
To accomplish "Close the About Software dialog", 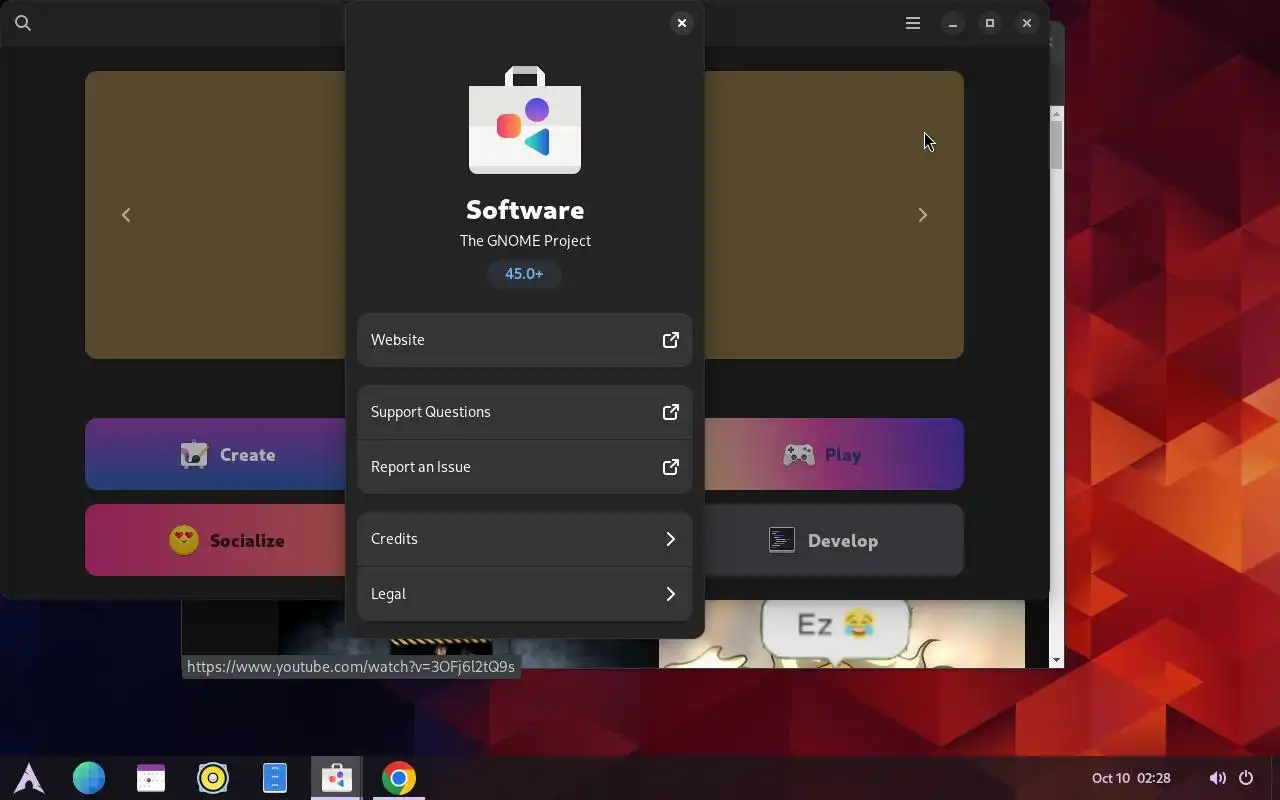I will (x=681, y=23).
